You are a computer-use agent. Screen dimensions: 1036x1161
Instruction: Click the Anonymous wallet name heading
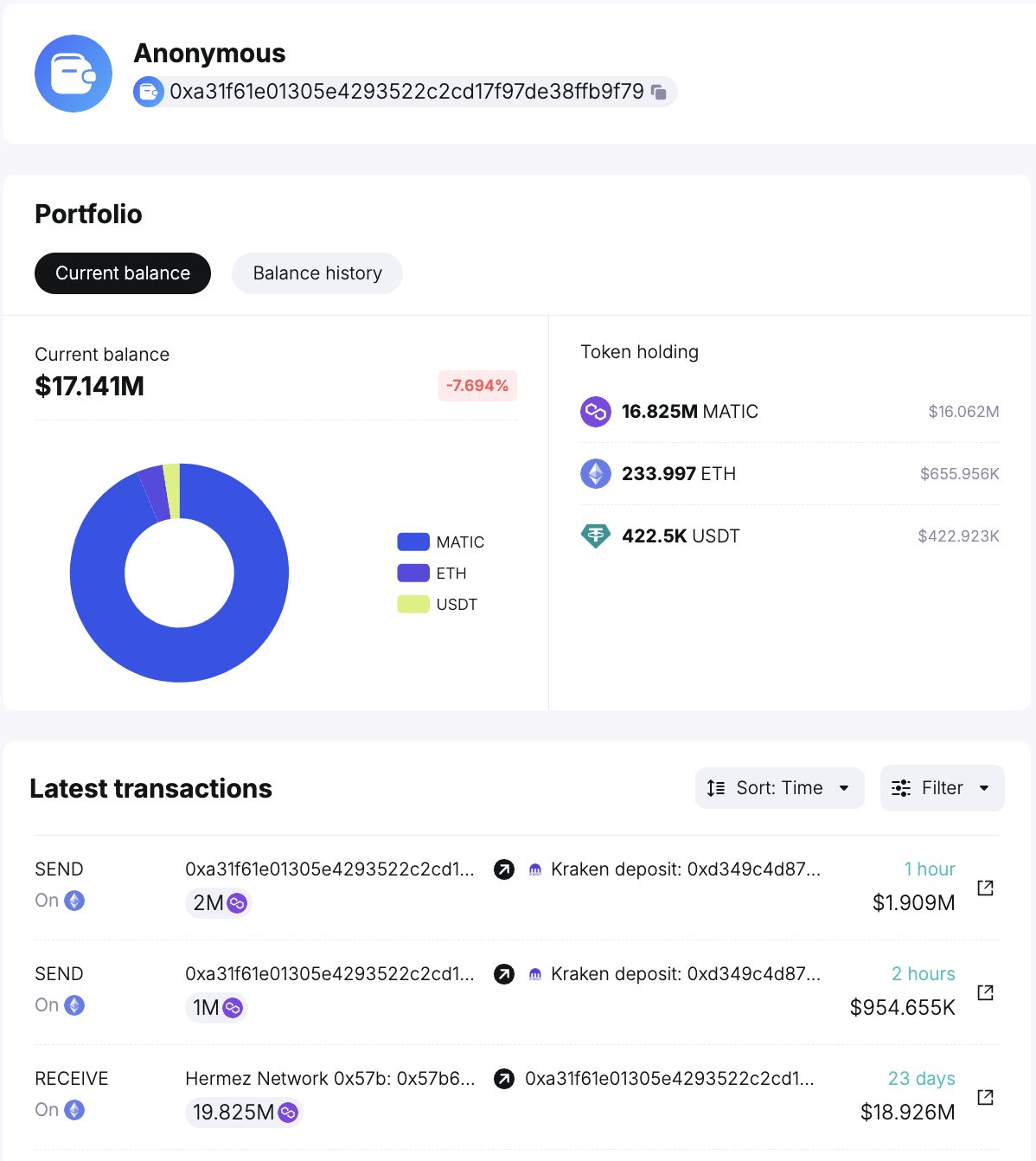(209, 53)
